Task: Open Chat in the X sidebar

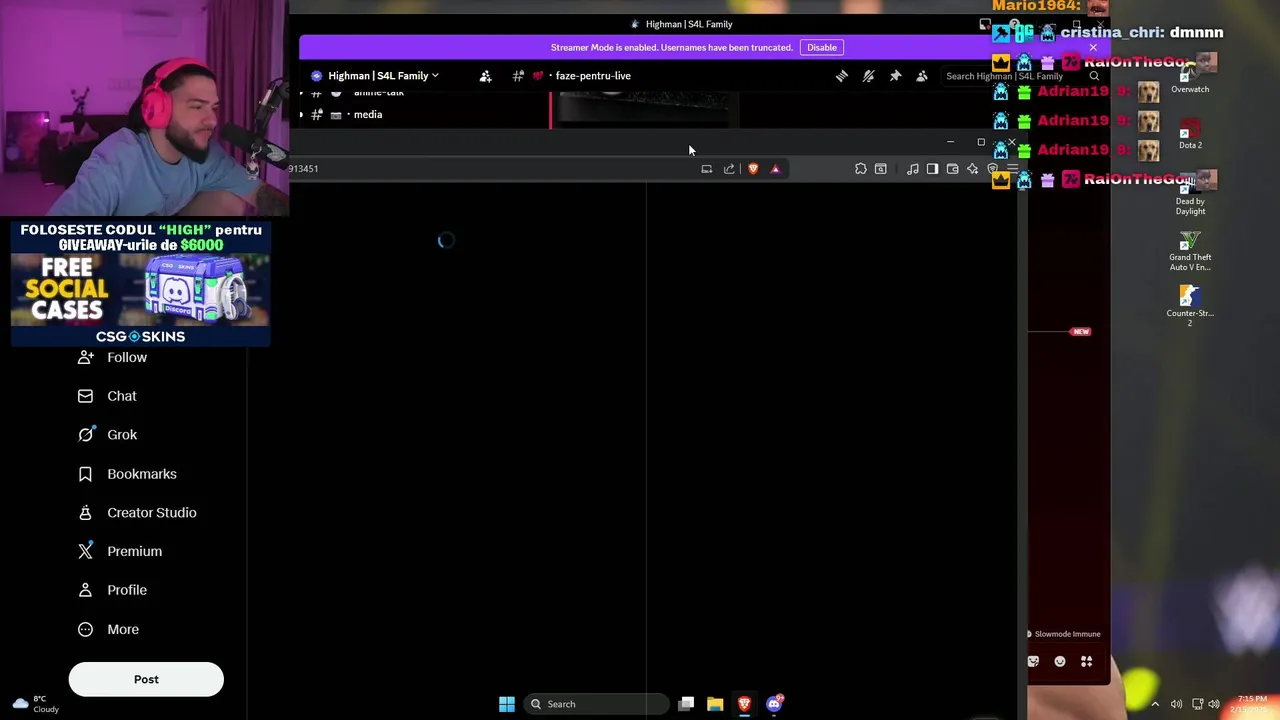Action: pyautogui.click(x=107, y=396)
